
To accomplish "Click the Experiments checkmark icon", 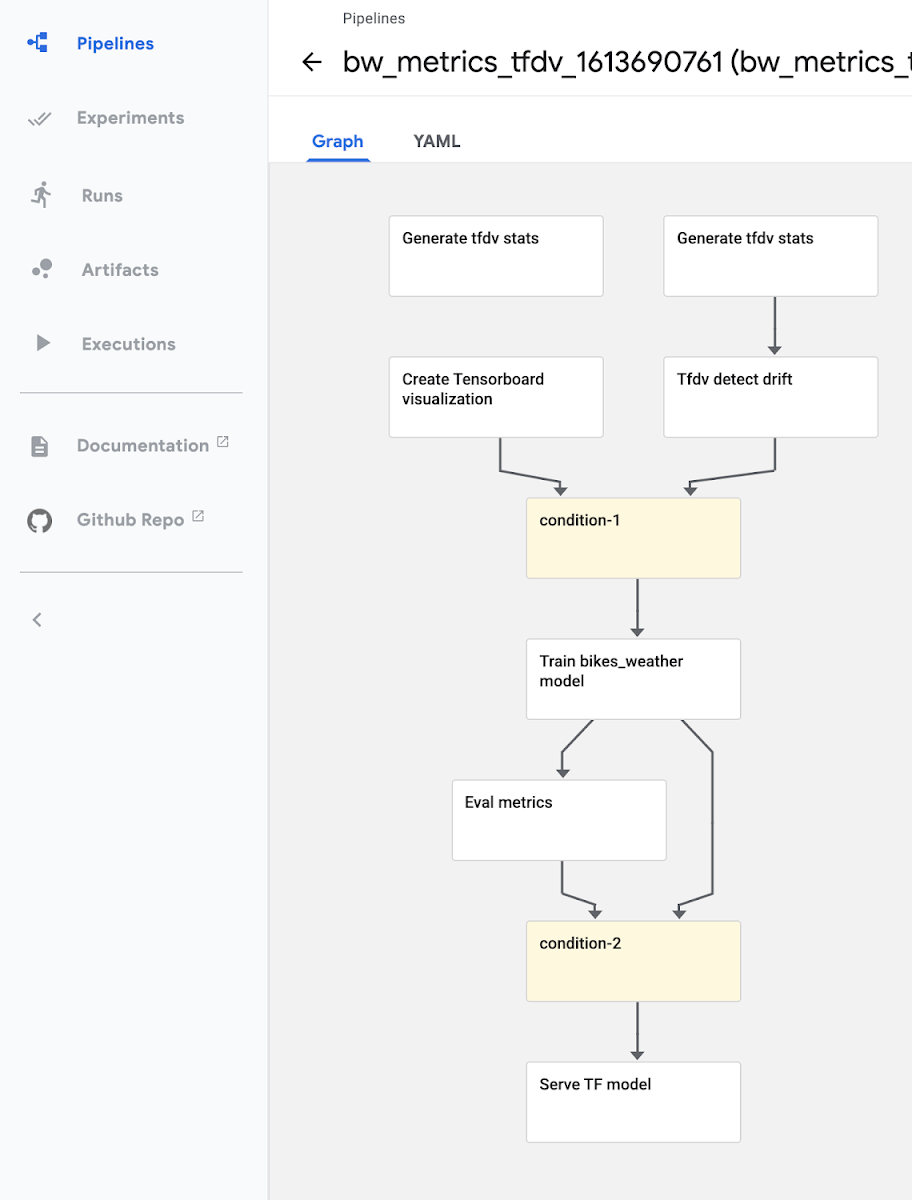I will tap(39, 118).
